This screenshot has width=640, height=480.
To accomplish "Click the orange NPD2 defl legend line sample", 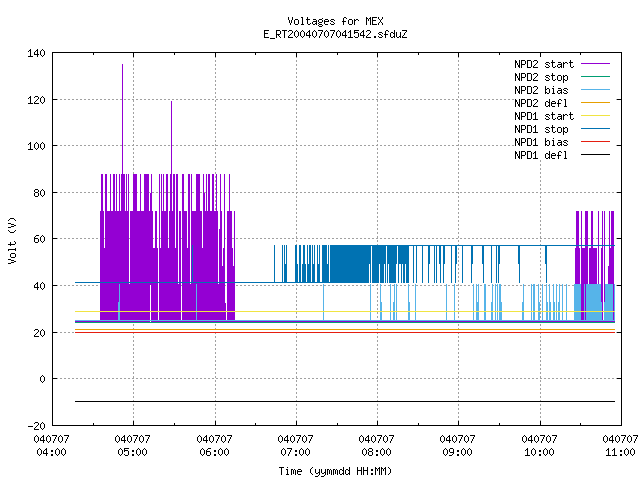I will click(x=595, y=102).
